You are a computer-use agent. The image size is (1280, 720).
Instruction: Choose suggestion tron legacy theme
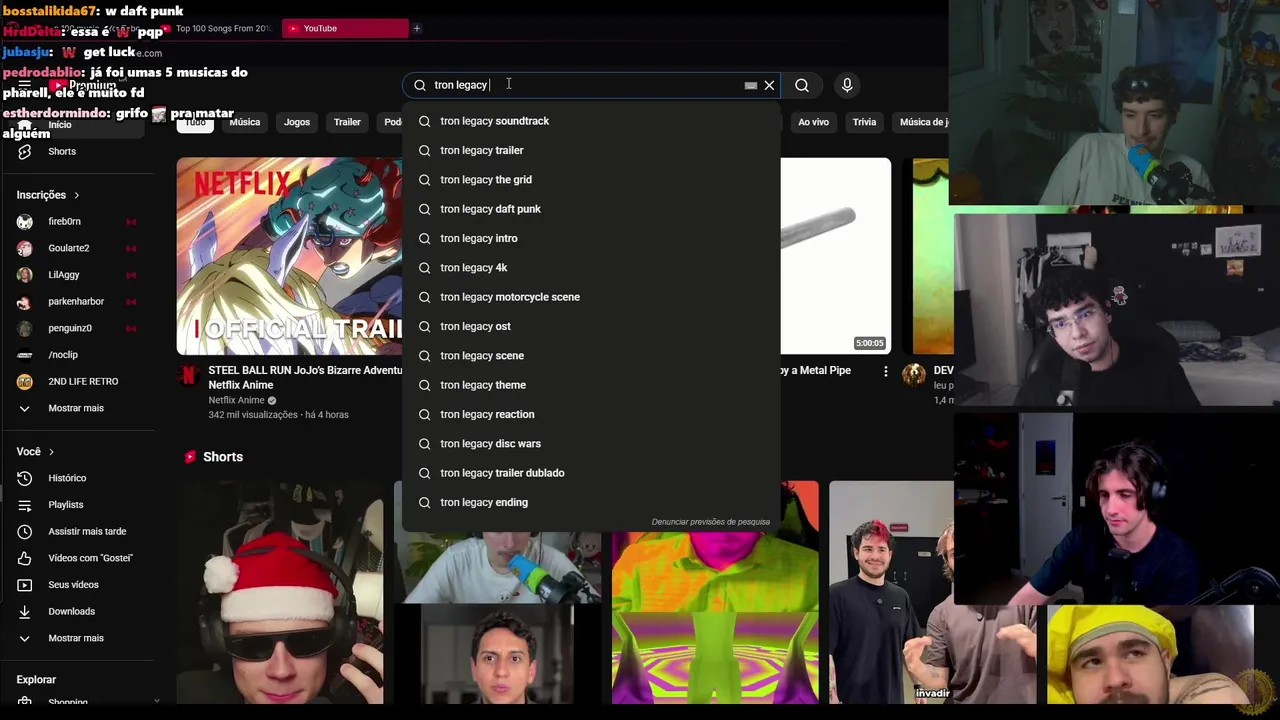(591, 385)
